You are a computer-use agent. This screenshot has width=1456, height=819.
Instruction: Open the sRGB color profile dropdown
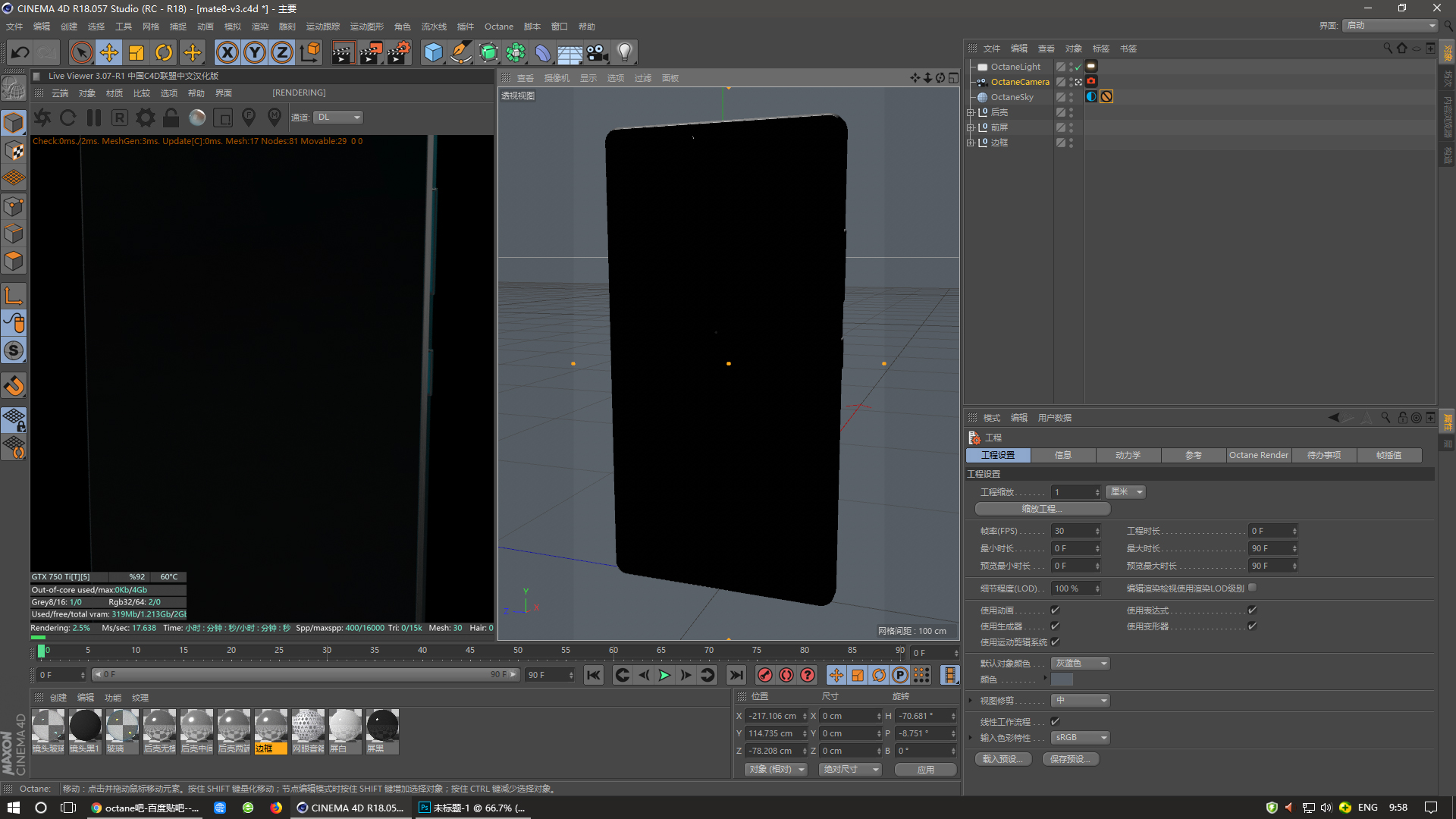pos(1081,738)
